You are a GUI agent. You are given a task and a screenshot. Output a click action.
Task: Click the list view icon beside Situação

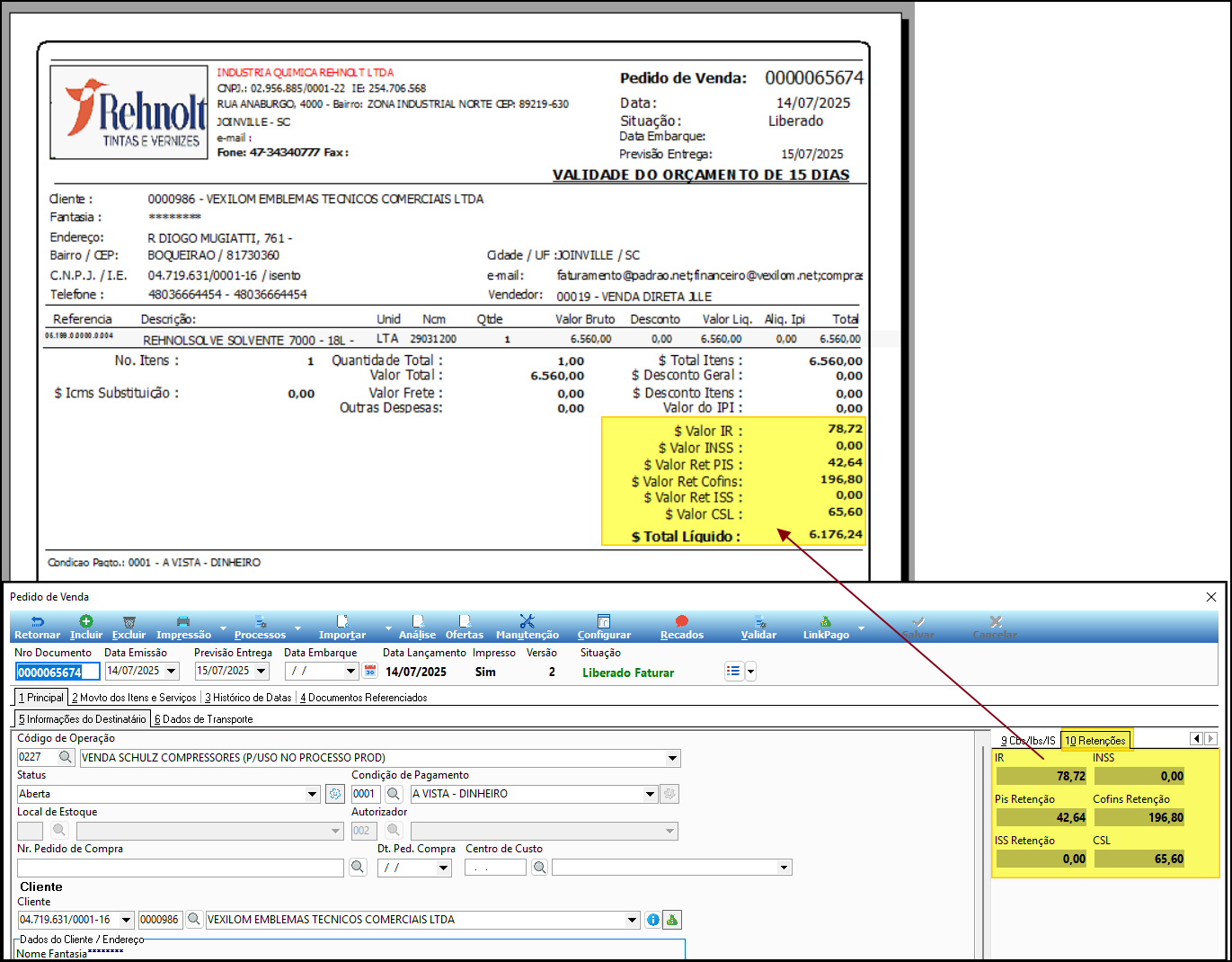pyautogui.click(x=734, y=671)
